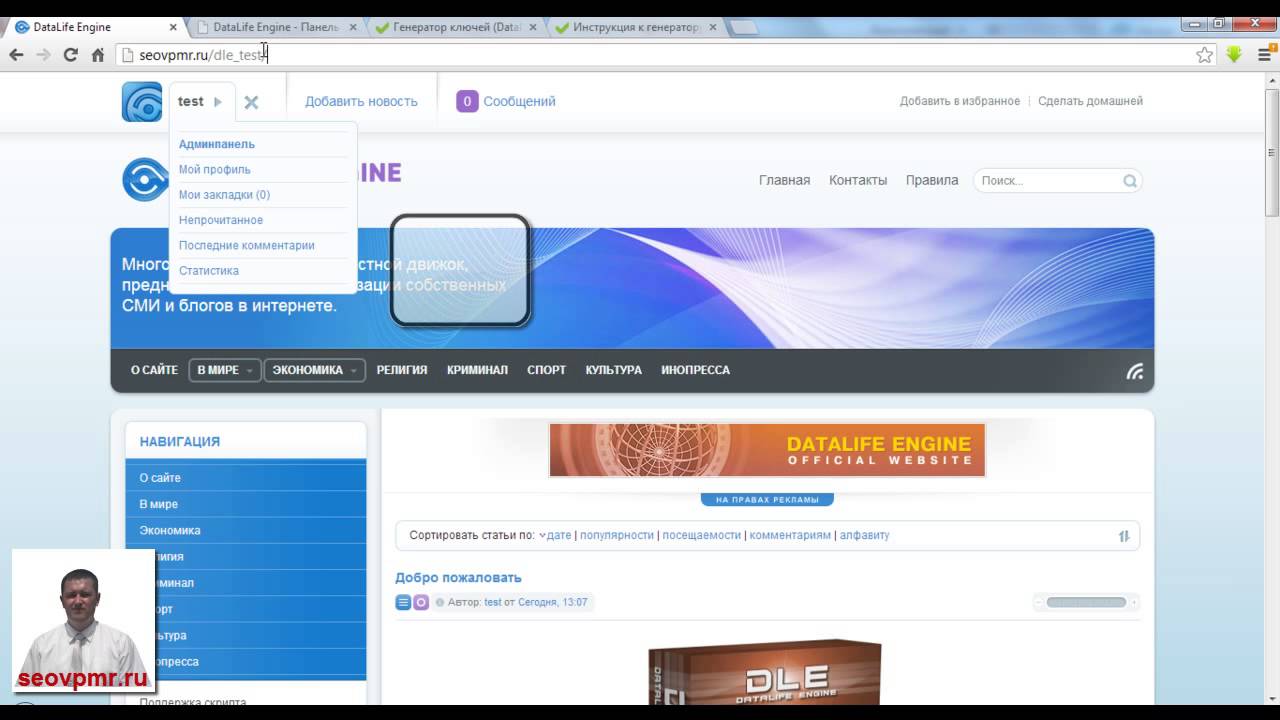1280x720 pixels.
Task: Switch to Инструкция к генератору tab
Action: tap(634, 27)
